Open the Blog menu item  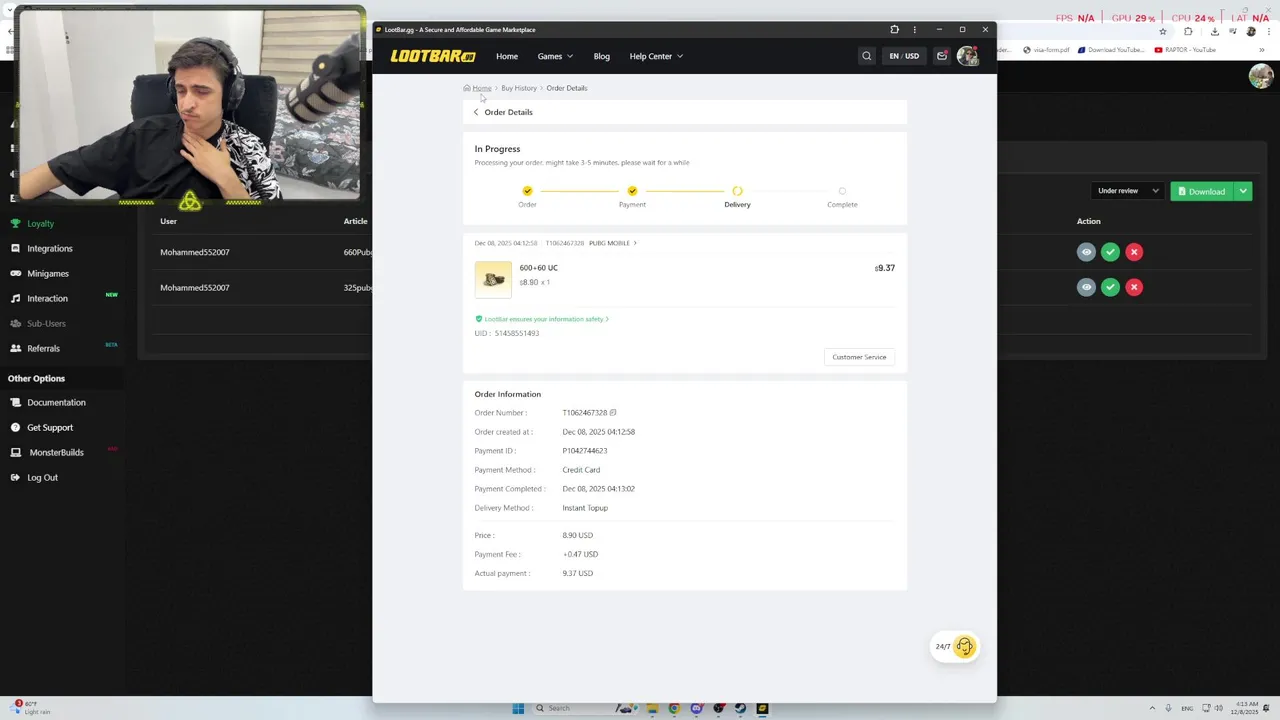[601, 56]
